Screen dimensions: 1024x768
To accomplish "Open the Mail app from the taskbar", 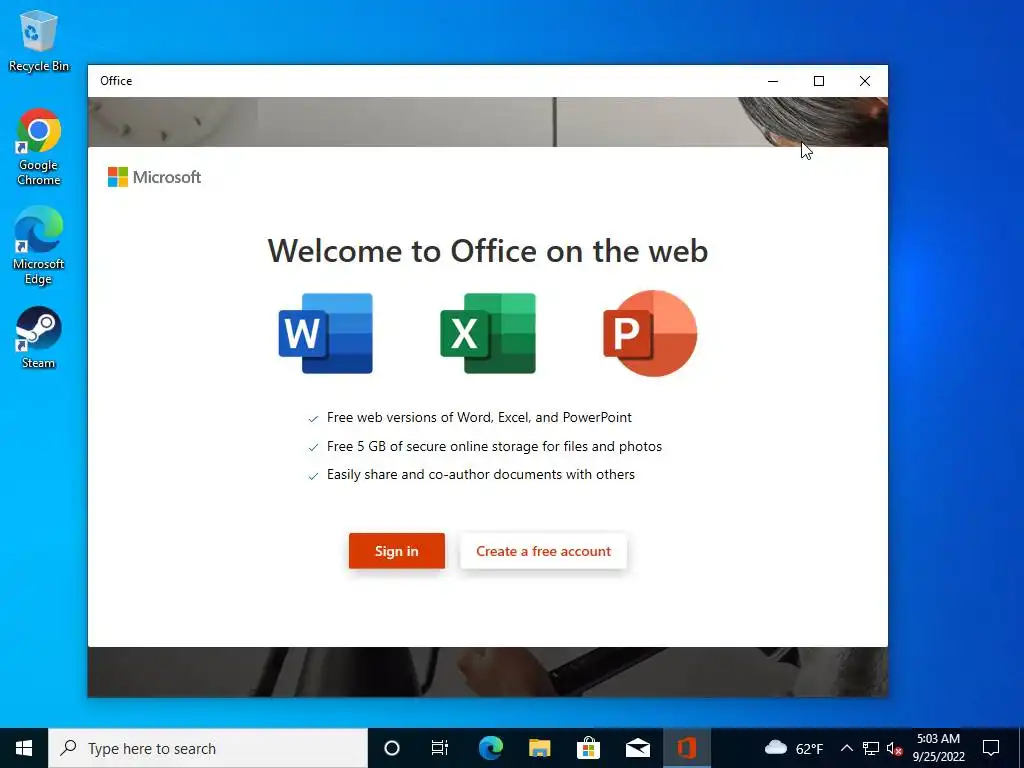I will click(x=637, y=748).
